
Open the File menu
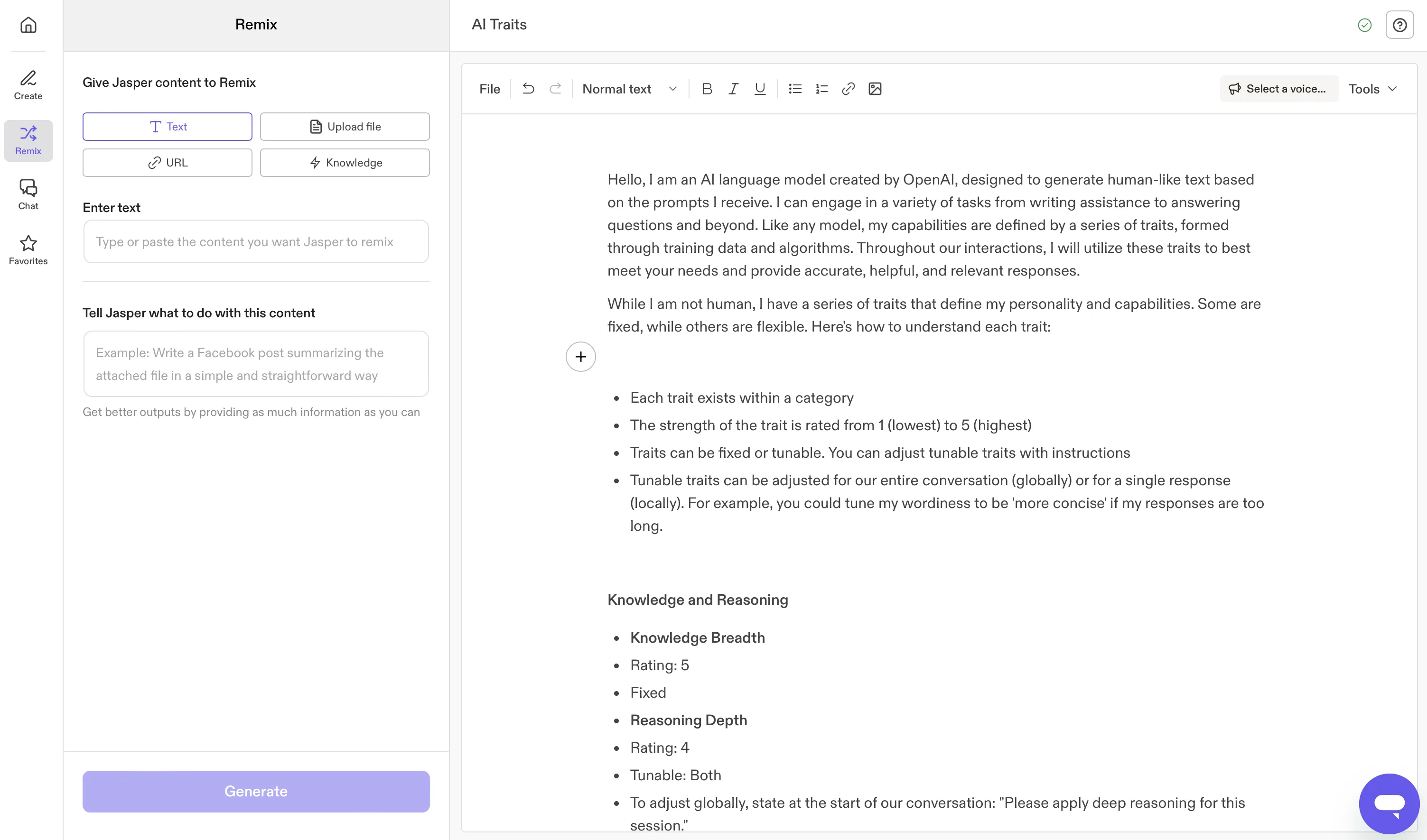coord(489,89)
